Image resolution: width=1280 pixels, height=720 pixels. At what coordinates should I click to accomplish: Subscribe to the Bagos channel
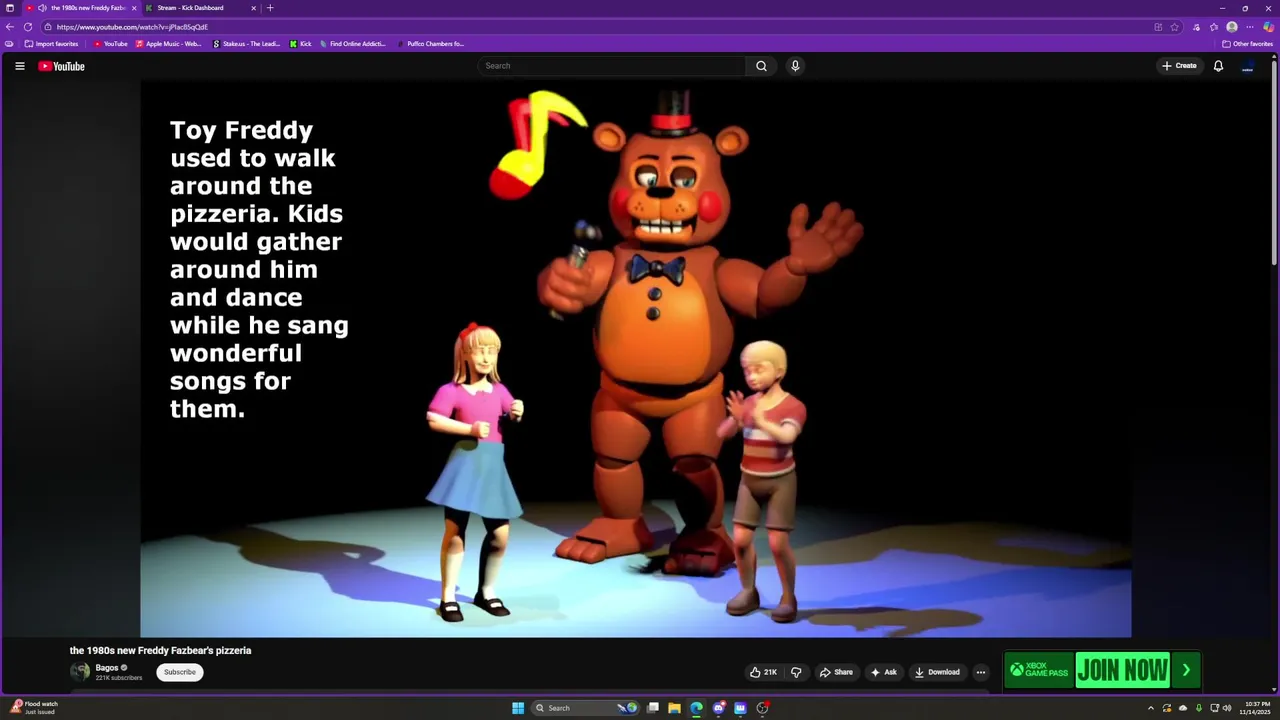tap(180, 672)
